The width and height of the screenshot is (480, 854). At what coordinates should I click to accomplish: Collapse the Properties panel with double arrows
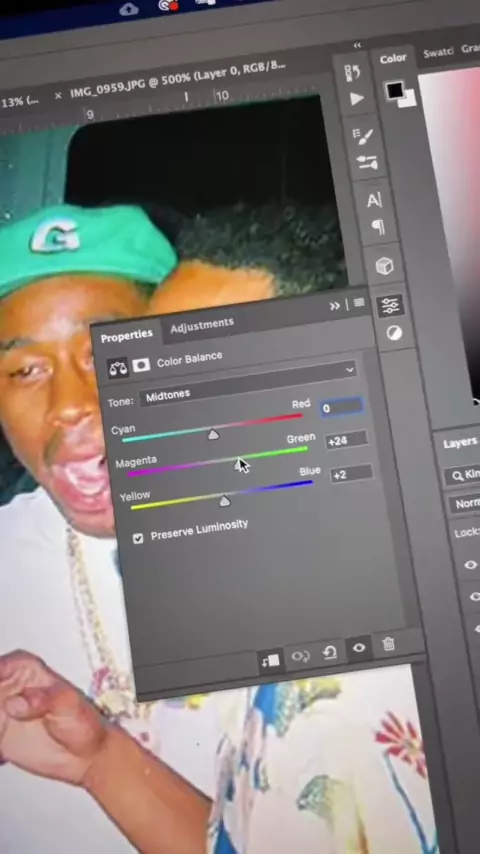point(335,306)
